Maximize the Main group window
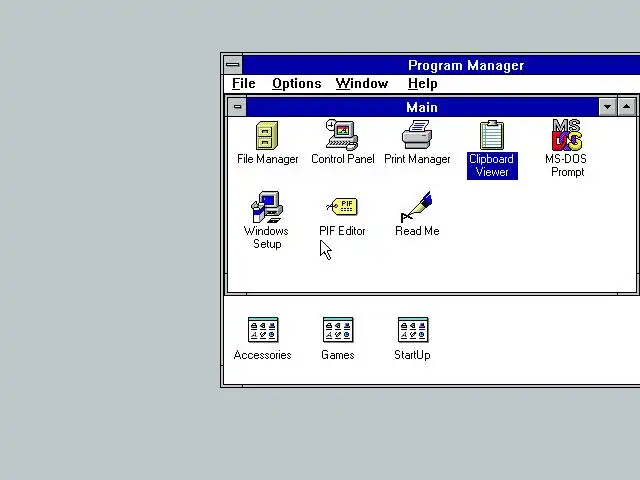 coord(627,107)
